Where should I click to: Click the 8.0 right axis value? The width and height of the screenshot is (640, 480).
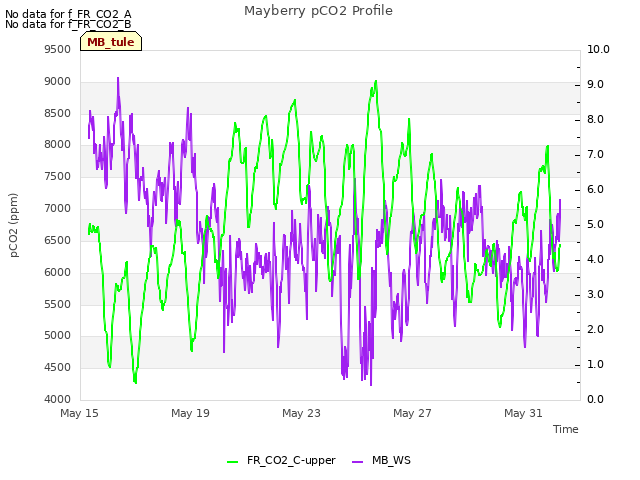tap(595, 120)
